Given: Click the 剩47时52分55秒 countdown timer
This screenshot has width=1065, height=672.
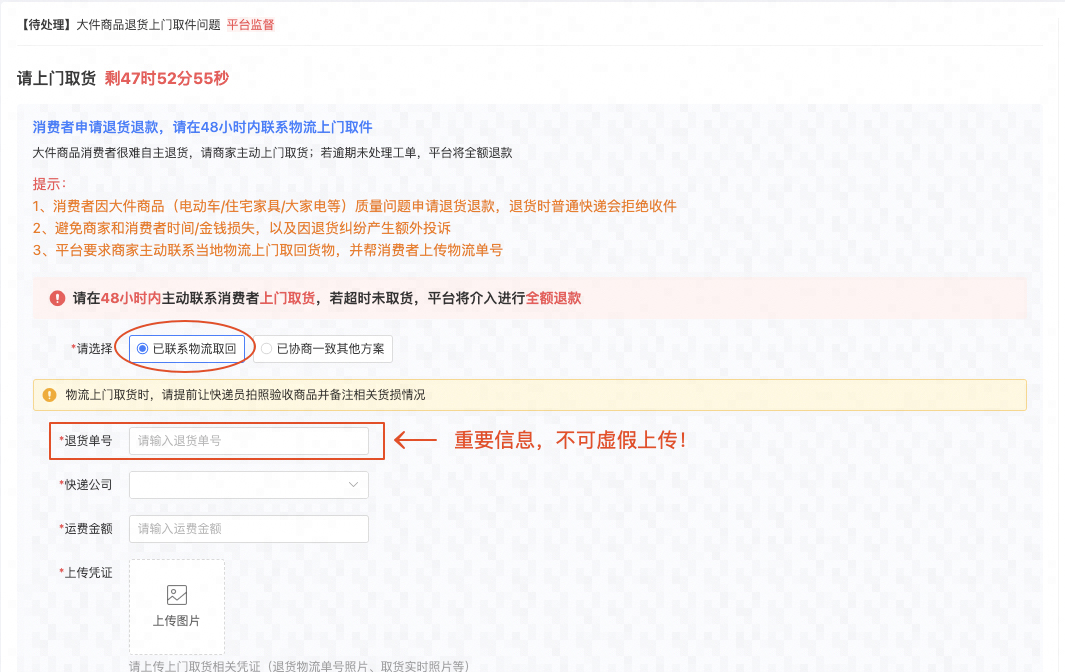Looking at the screenshot, I should 166,76.
